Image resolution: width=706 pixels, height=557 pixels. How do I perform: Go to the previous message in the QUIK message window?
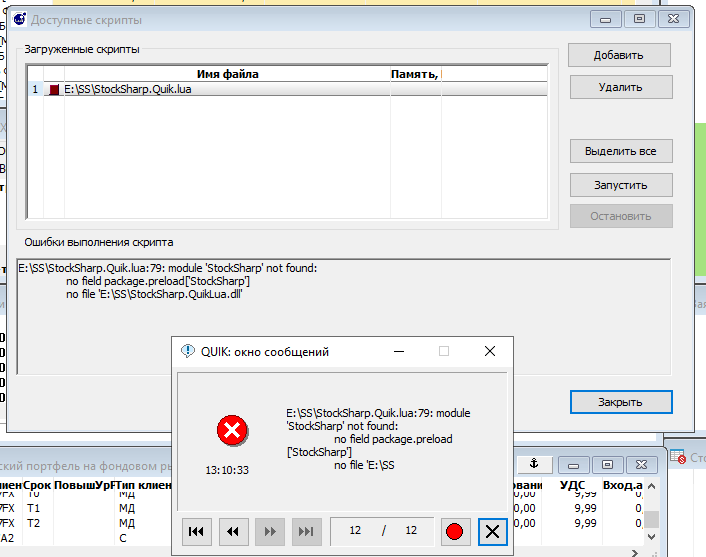(233, 531)
